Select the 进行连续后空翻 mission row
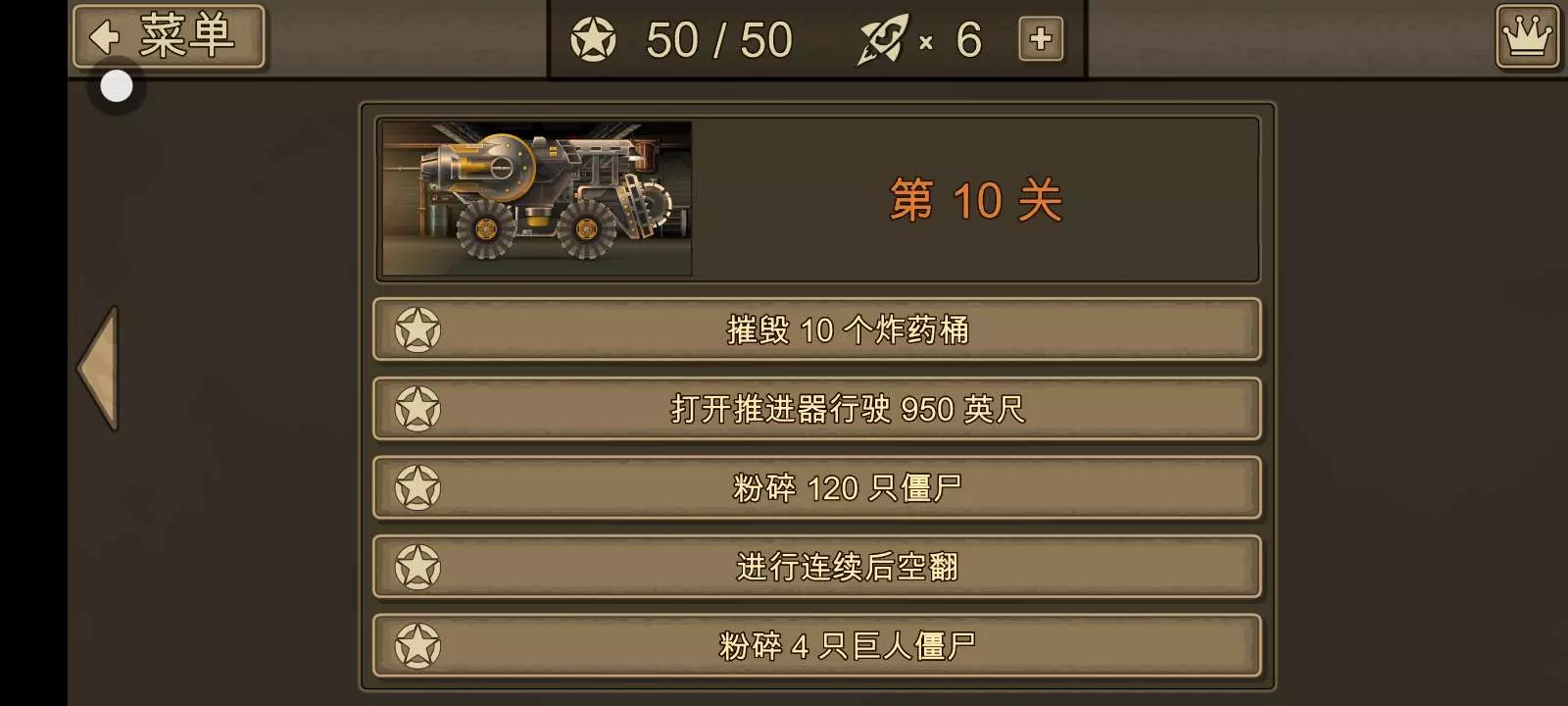The width and height of the screenshot is (1568, 706). pyautogui.click(x=816, y=567)
